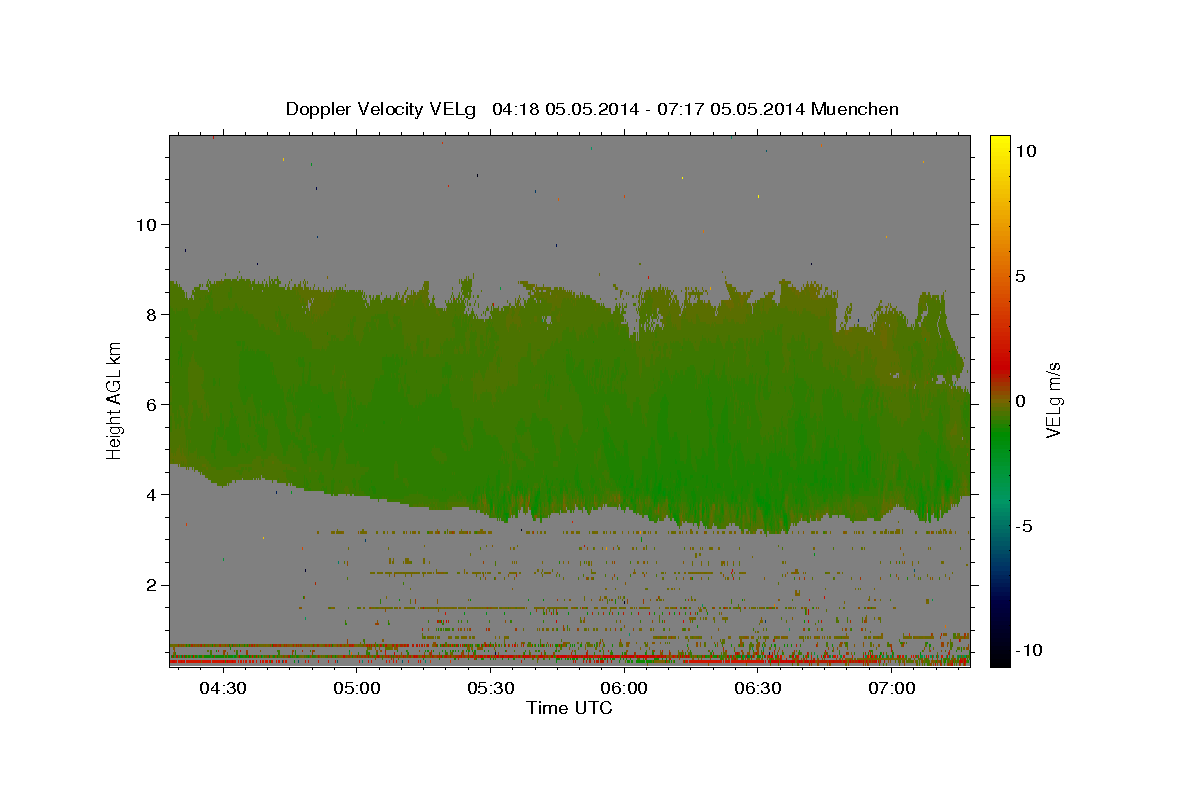The width and height of the screenshot is (1200, 800).
Task: Click the 'Time UTC' axis label
Action: tap(569, 708)
